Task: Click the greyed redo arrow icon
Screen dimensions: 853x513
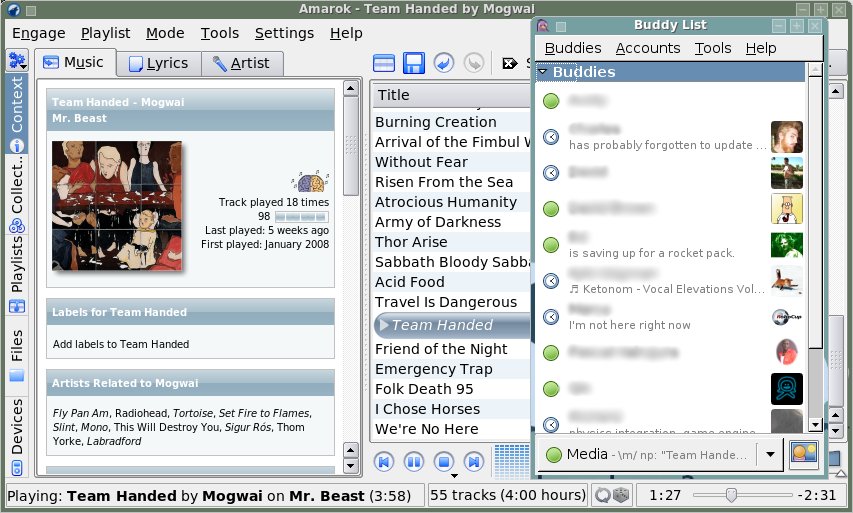Action: click(x=474, y=63)
